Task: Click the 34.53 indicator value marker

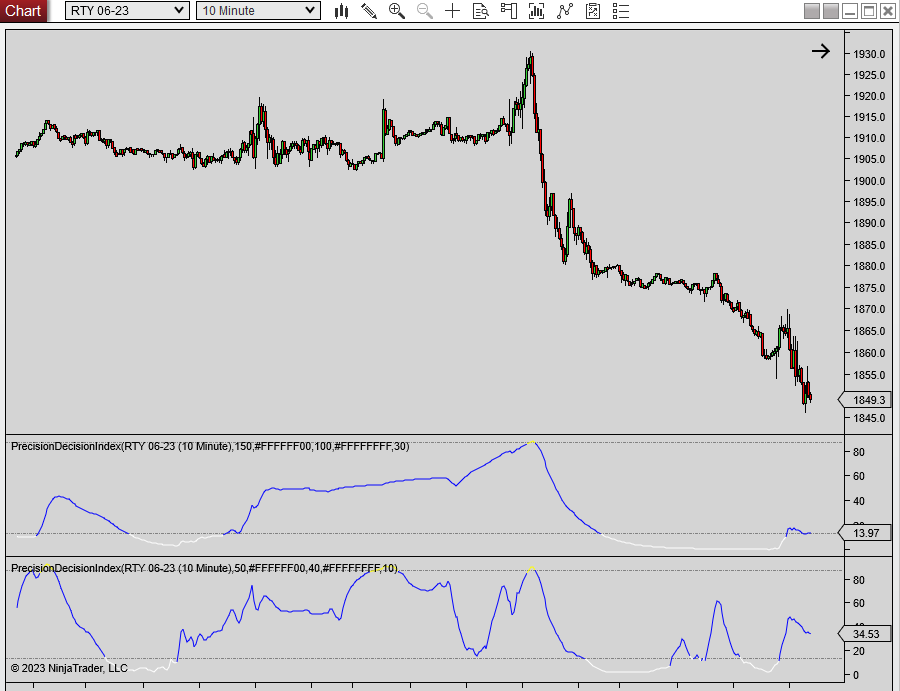Action: click(864, 634)
